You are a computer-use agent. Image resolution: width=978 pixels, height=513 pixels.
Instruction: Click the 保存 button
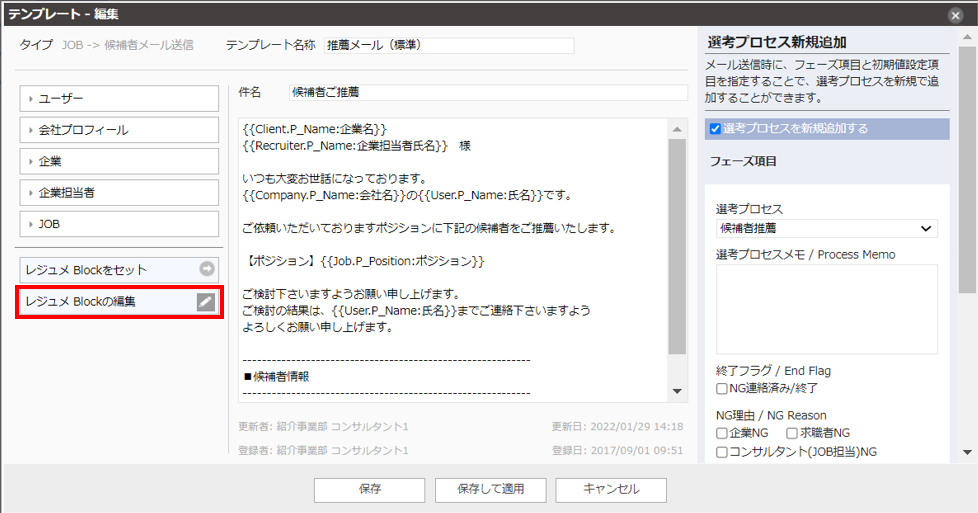[369, 489]
